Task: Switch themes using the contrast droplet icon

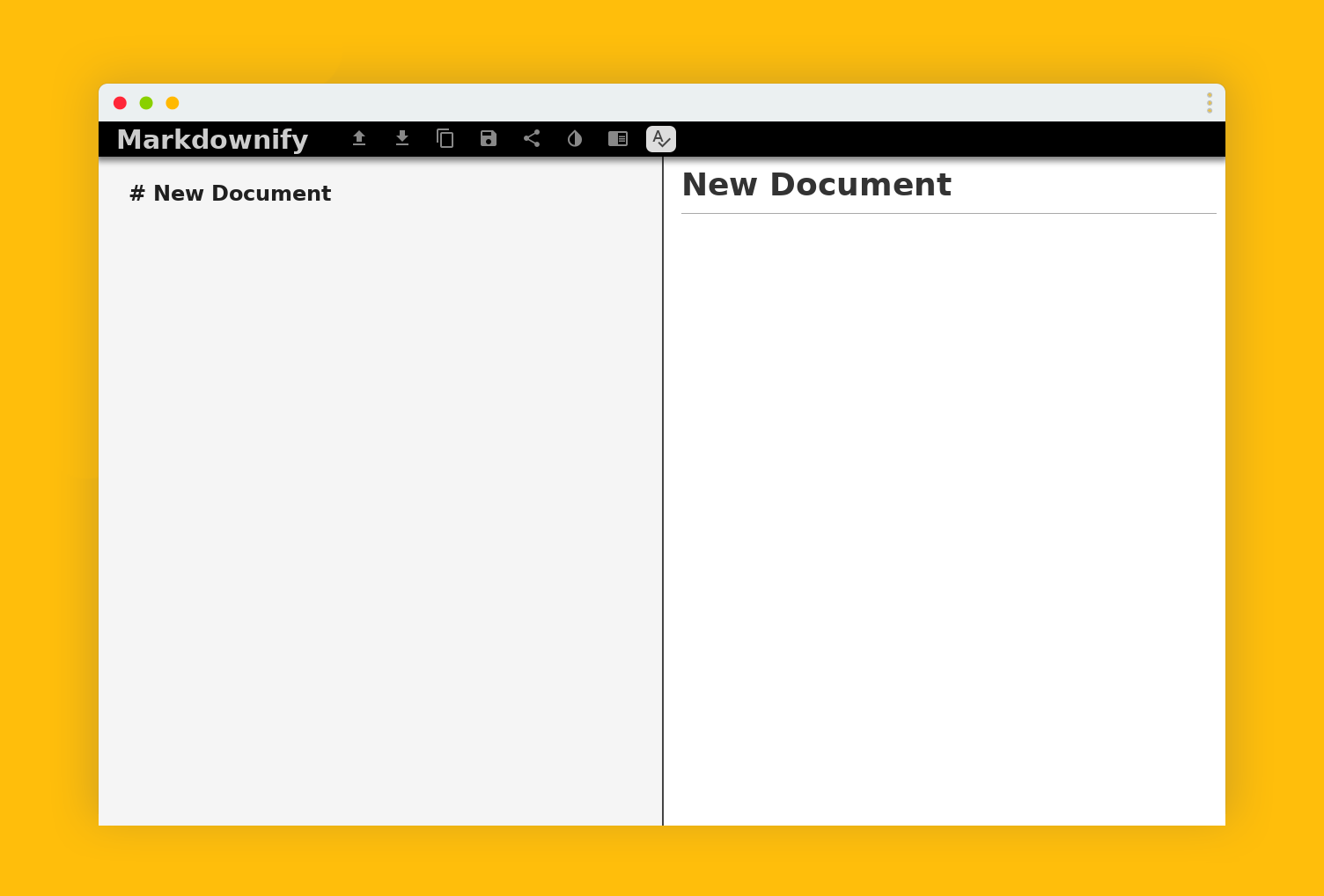Action: pos(574,138)
